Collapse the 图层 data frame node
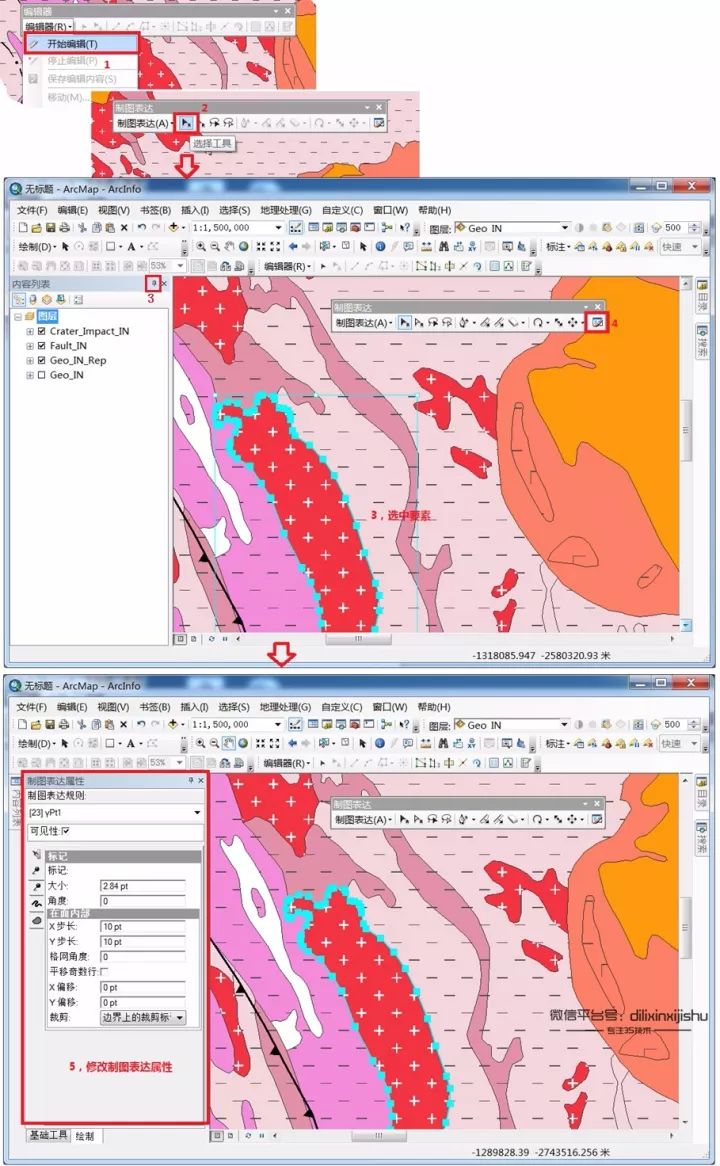Screen dimensions: 720x1166 tap(19, 316)
